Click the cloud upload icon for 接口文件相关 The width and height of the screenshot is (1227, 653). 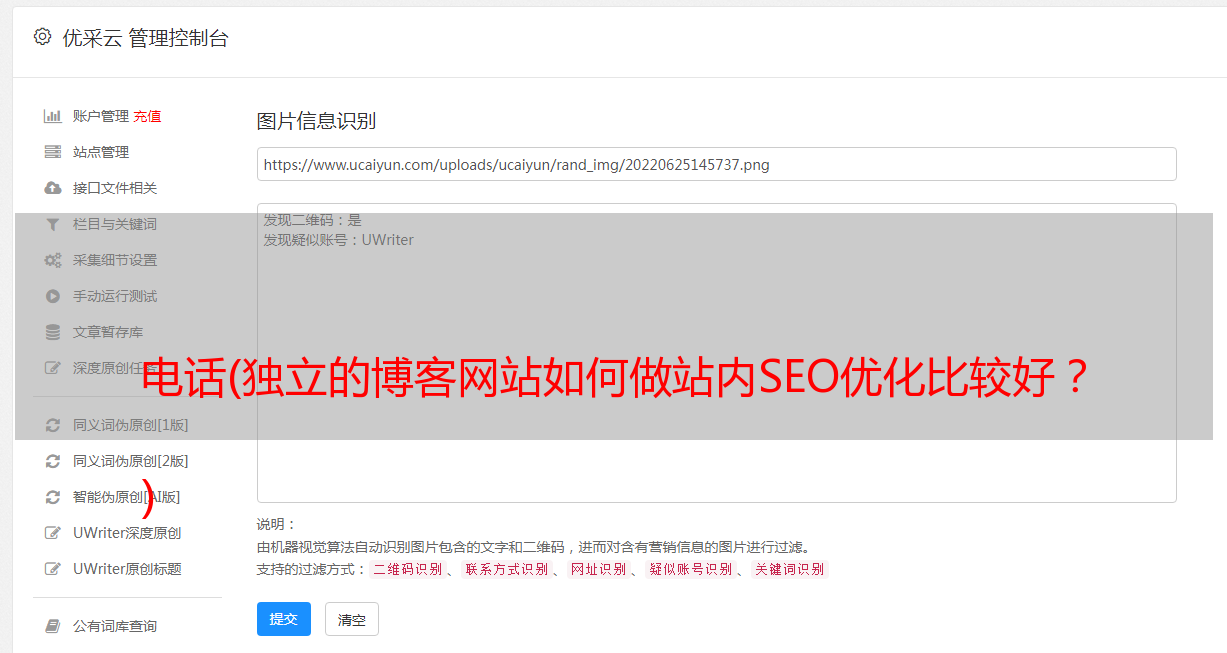(53, 188)
